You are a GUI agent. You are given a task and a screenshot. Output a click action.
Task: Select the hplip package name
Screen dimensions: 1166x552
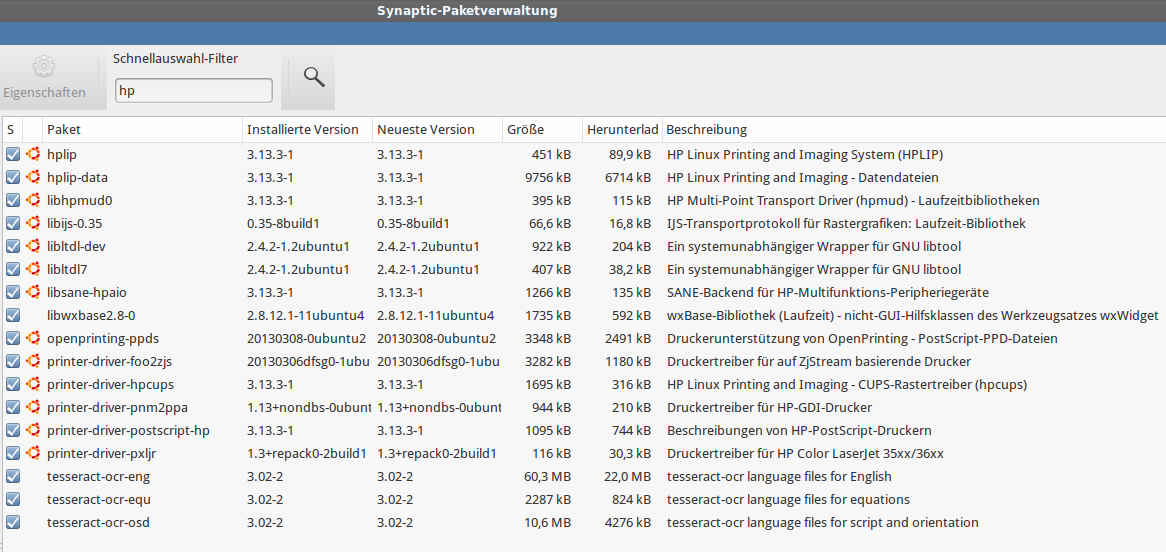(62, 155)
